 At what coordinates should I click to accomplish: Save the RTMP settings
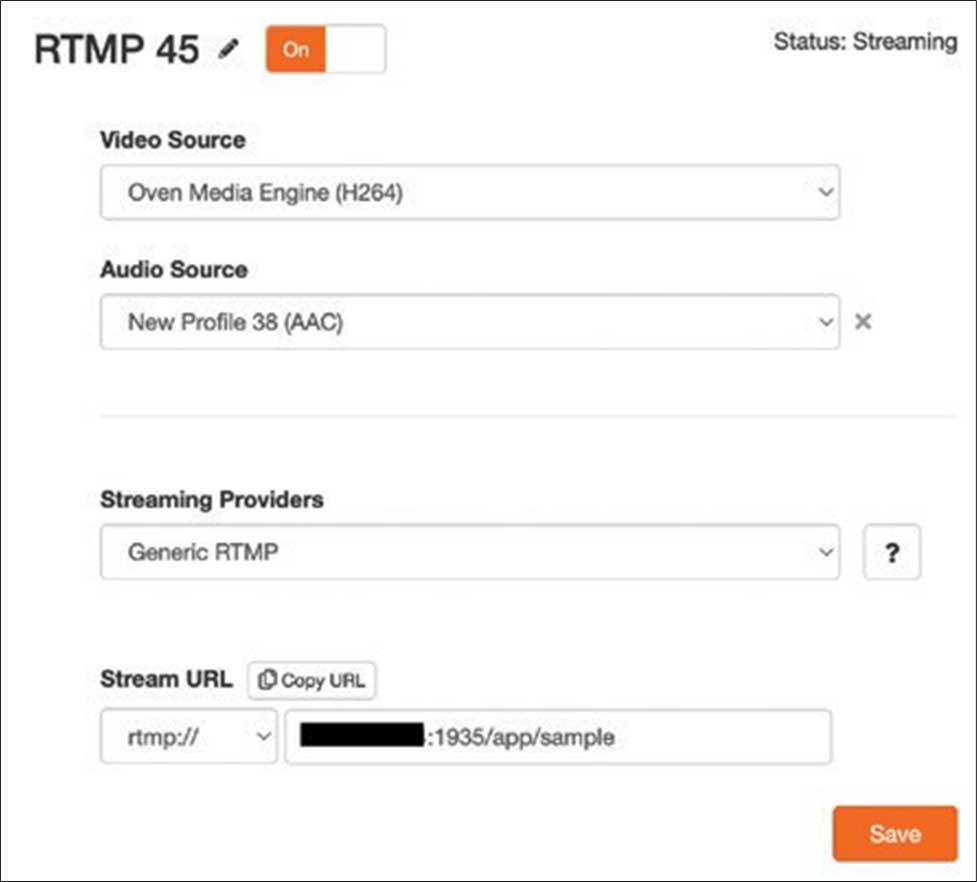tap(894, 834)
